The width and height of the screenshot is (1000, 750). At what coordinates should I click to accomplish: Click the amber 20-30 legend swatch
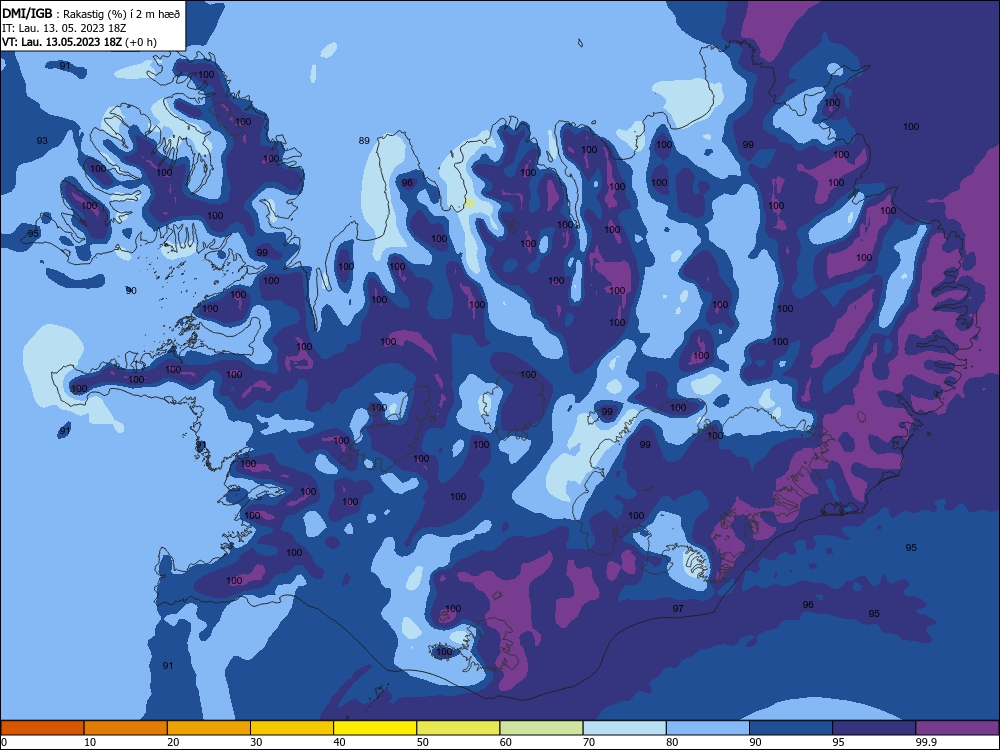[209, 728]
